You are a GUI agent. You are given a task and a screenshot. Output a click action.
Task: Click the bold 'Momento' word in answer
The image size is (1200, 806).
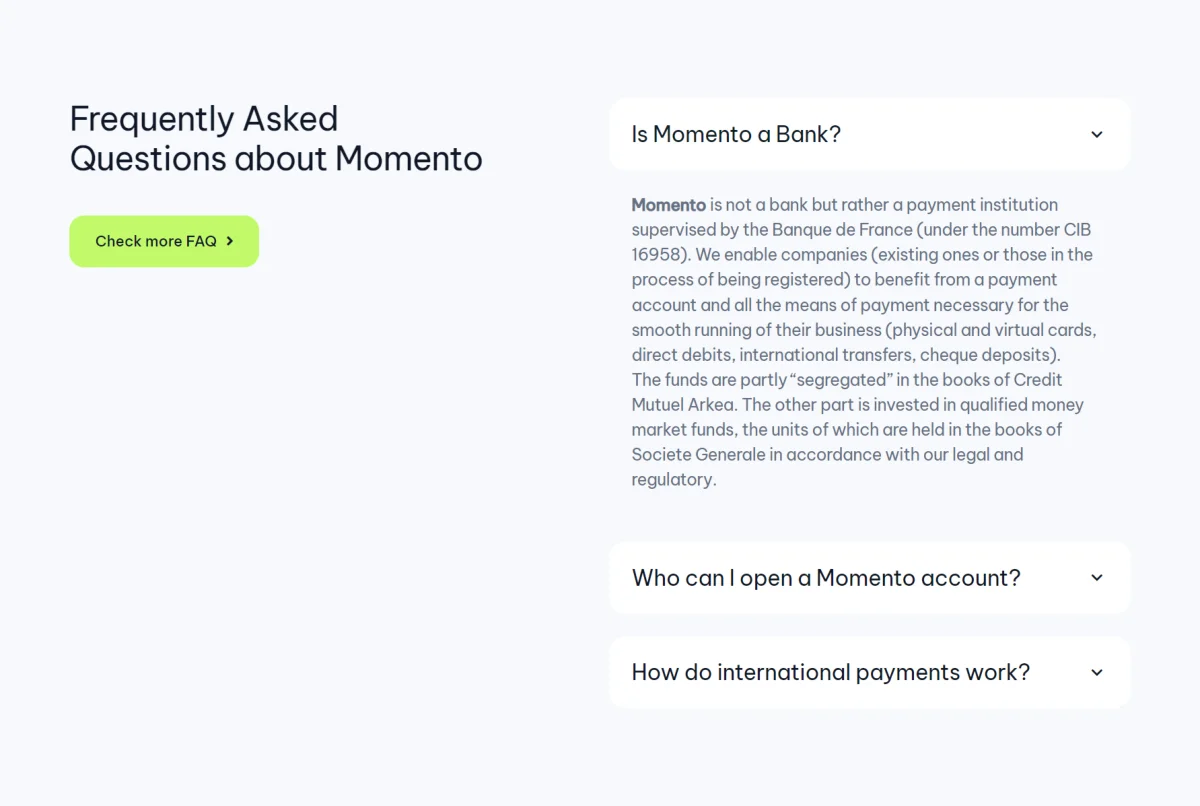[669, 205]
